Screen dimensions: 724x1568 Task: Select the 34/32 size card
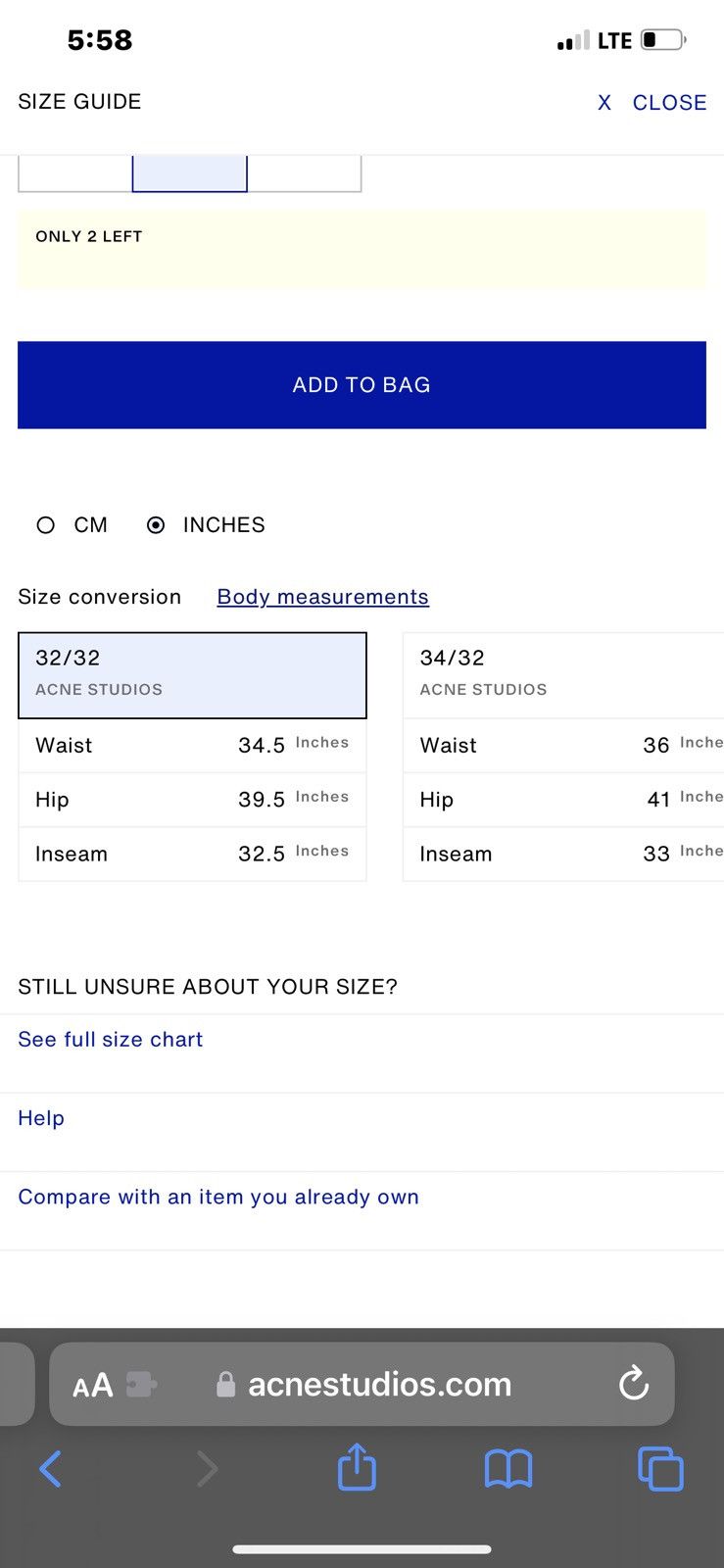(563, 675)
